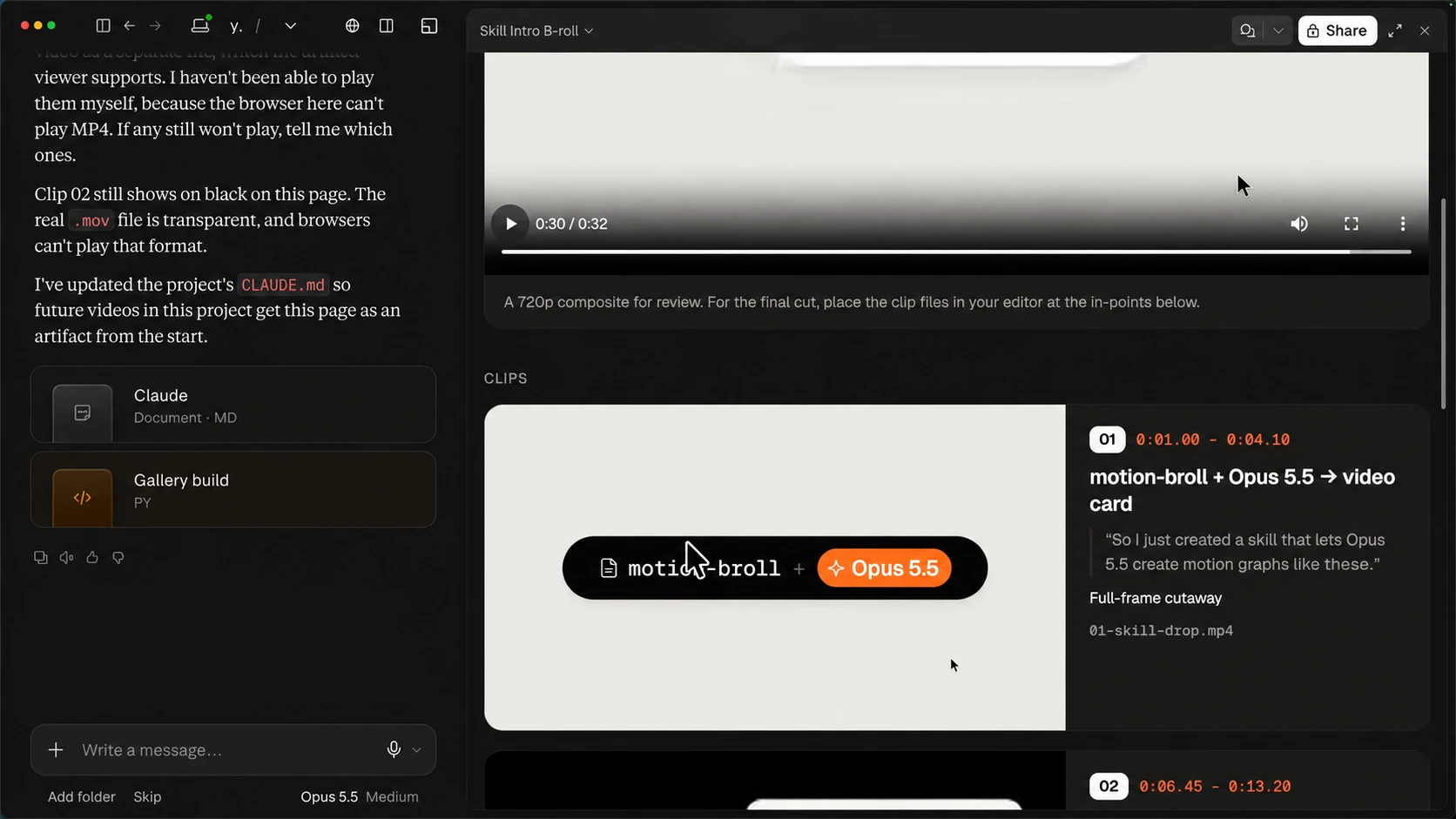Click the layout corner panel icon
The height and width of the screenshot is (819, 1456).
pyautogui.click(x=429, y=26)
